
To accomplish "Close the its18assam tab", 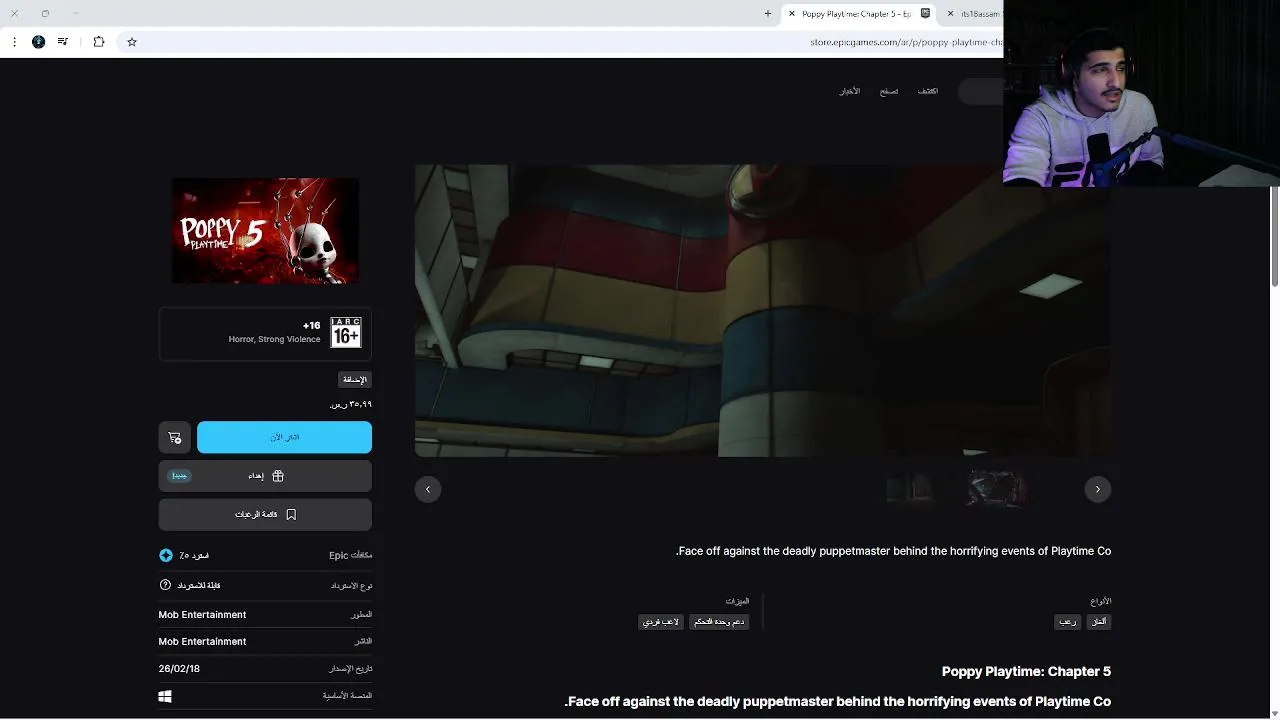I will 950,14.
